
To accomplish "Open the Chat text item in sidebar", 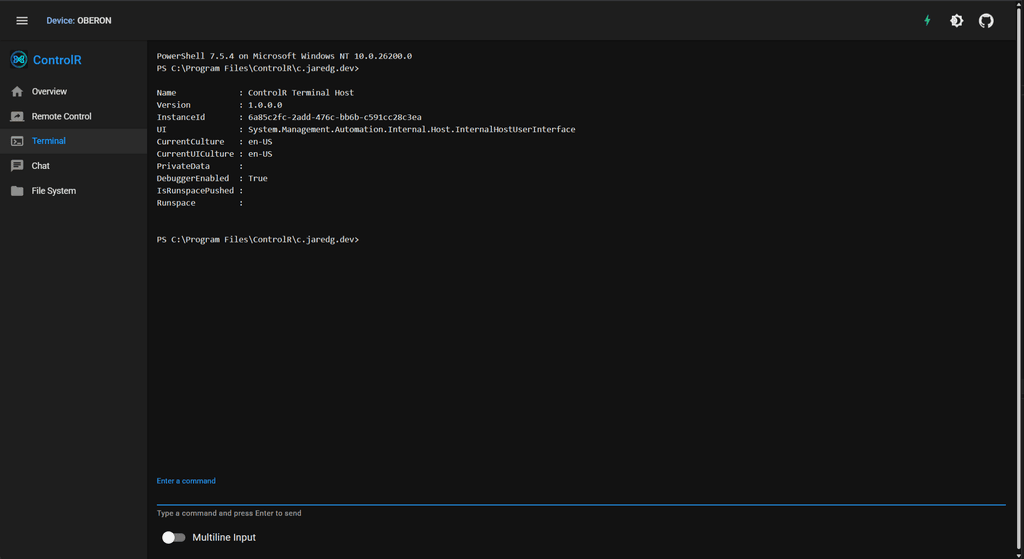I will point(41,166).
